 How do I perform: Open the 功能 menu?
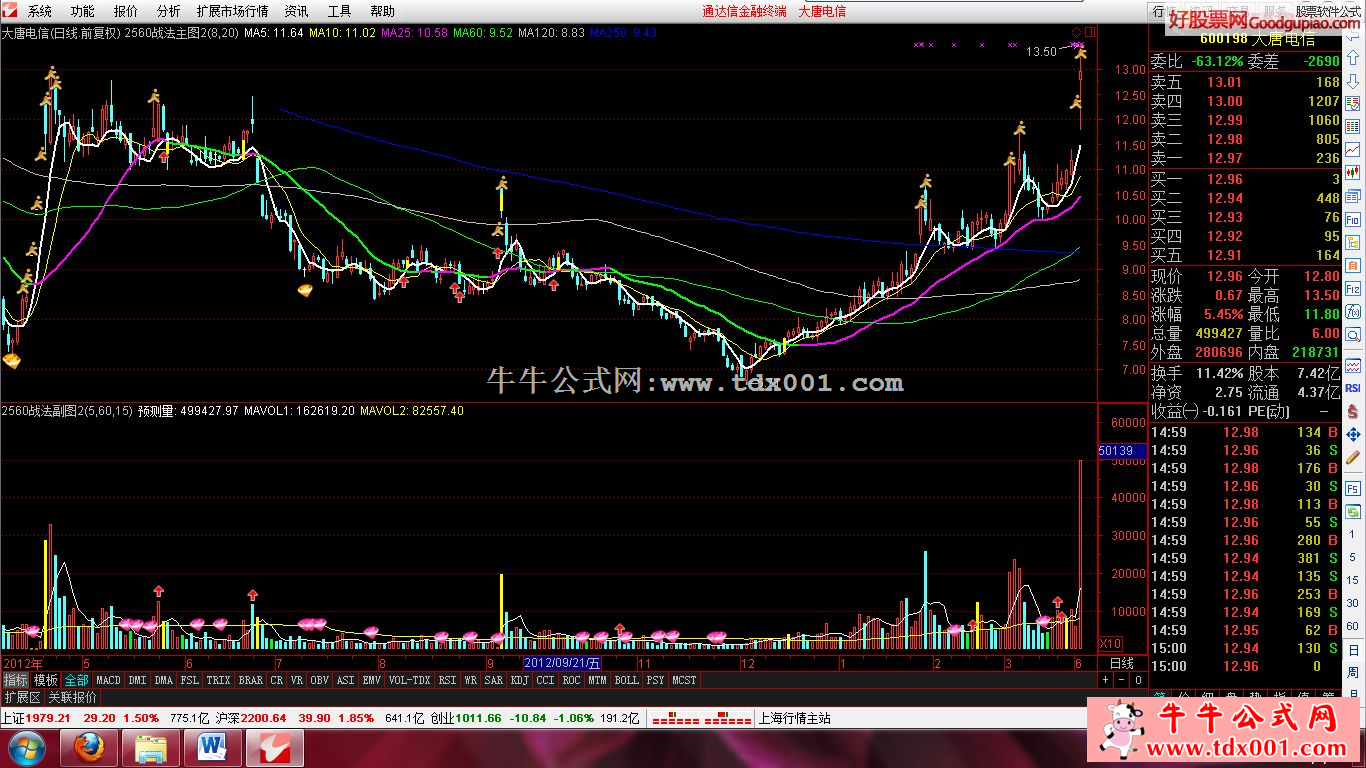click(83, 11)
